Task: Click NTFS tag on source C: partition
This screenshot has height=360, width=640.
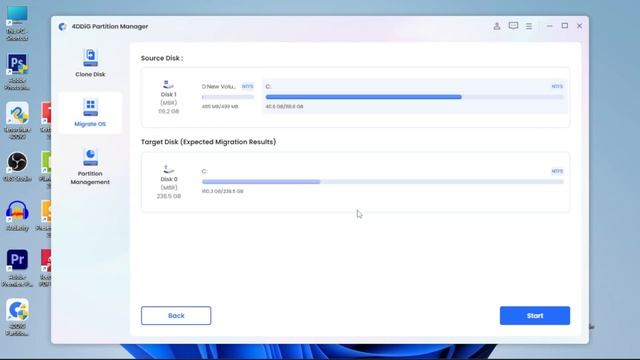Action: 557,86
